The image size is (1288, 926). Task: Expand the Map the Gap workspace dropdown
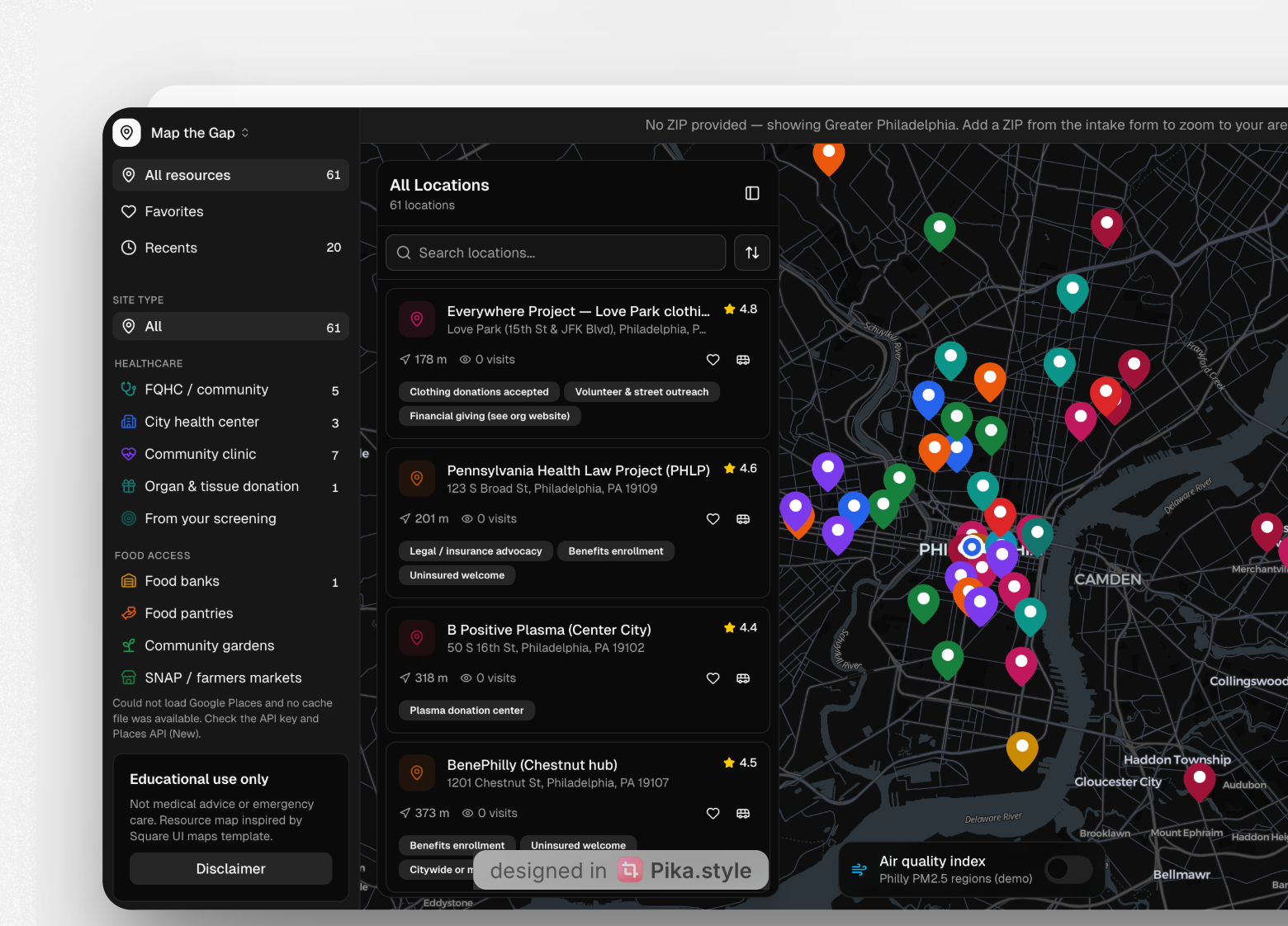tap(245, 133)
